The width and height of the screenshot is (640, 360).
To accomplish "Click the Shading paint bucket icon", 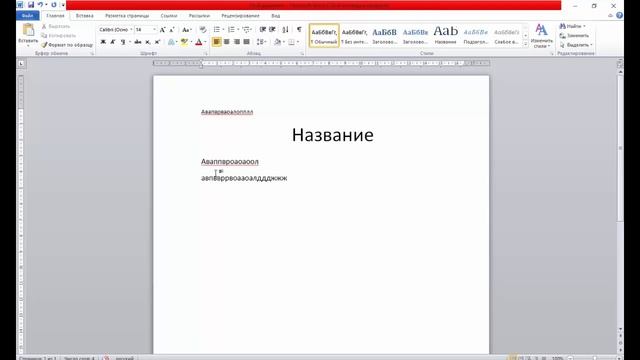I will (x=278, y=42).
